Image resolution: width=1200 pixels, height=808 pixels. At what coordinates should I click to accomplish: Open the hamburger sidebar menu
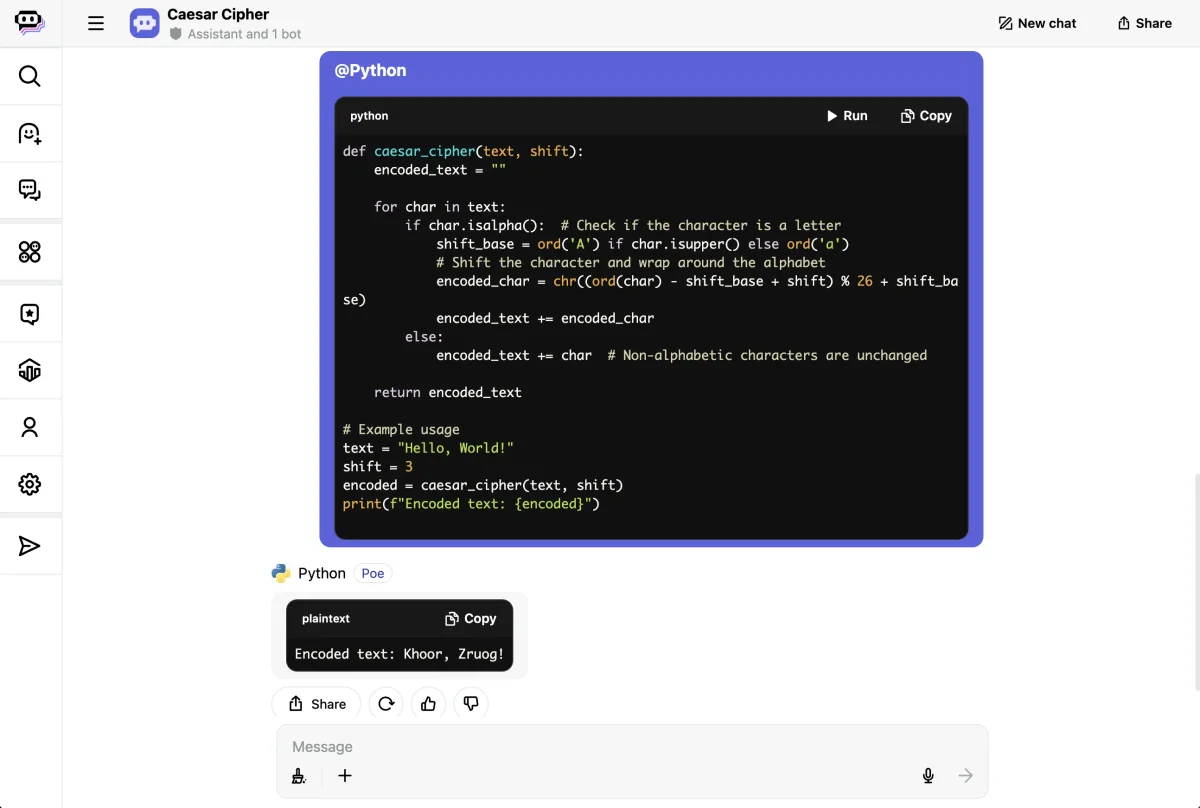[96, 23]
